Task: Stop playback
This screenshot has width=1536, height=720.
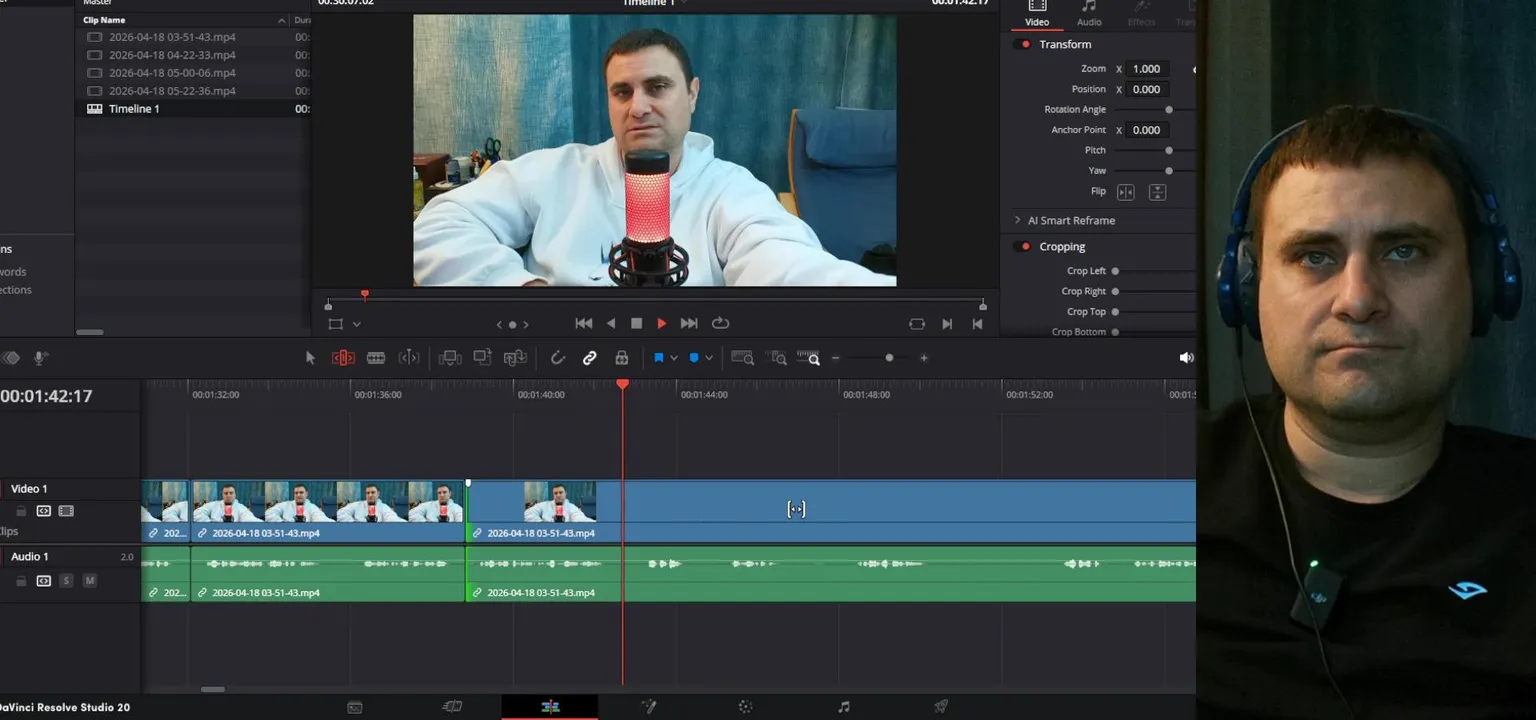Action: click(x=636, y=324)
